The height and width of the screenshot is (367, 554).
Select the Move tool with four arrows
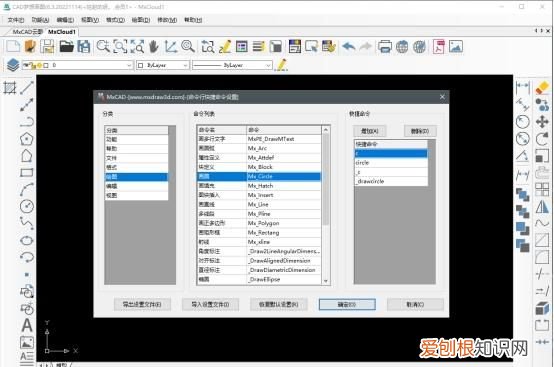[x=542, y=122]
